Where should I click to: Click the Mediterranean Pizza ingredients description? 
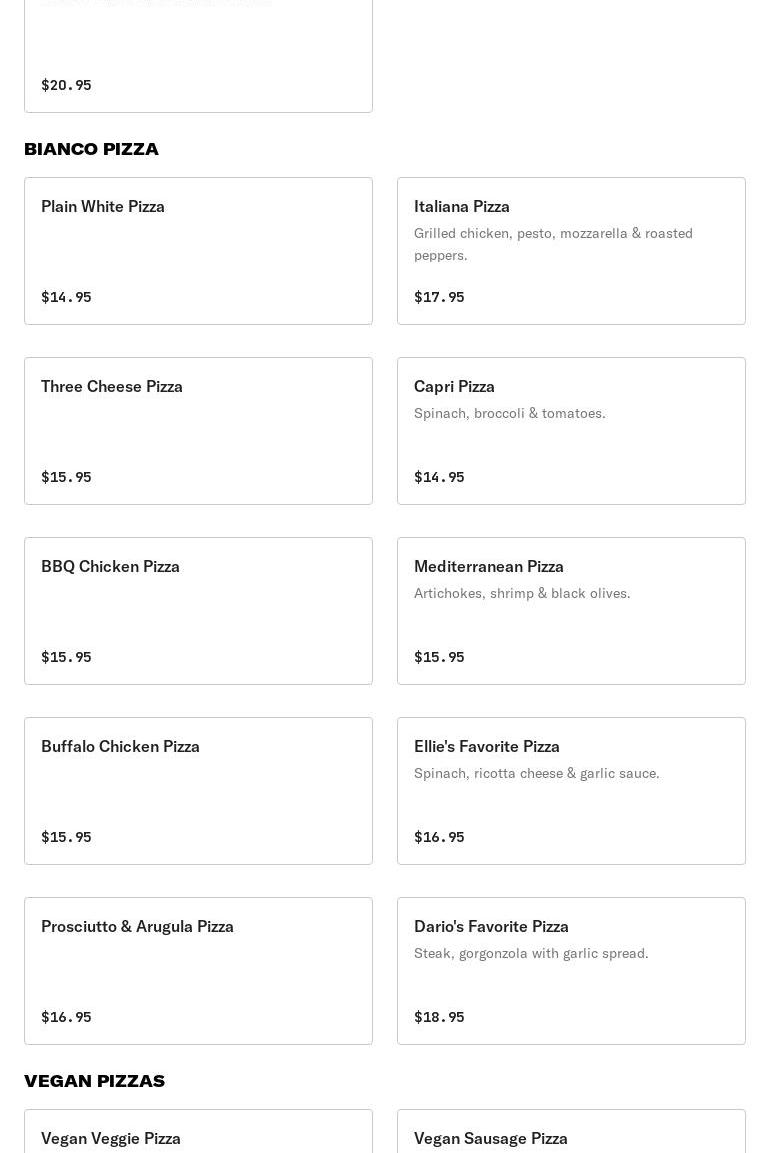tap(522, 593)
